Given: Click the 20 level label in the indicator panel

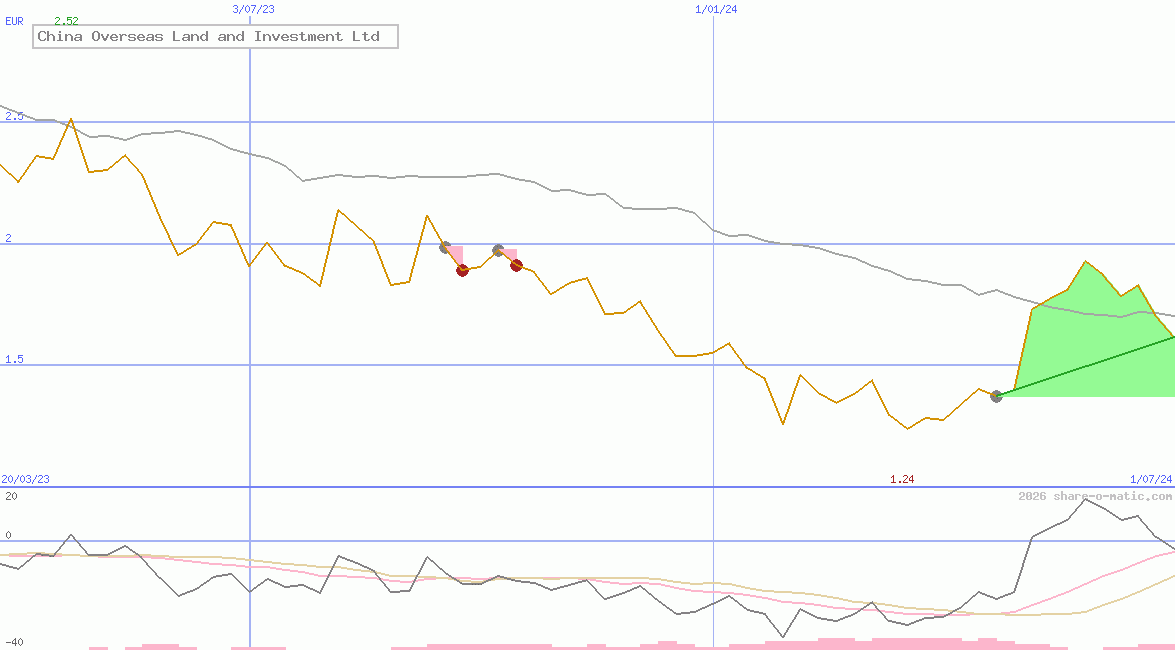Looking at the screenshot, I should click(x=11, y=496).
